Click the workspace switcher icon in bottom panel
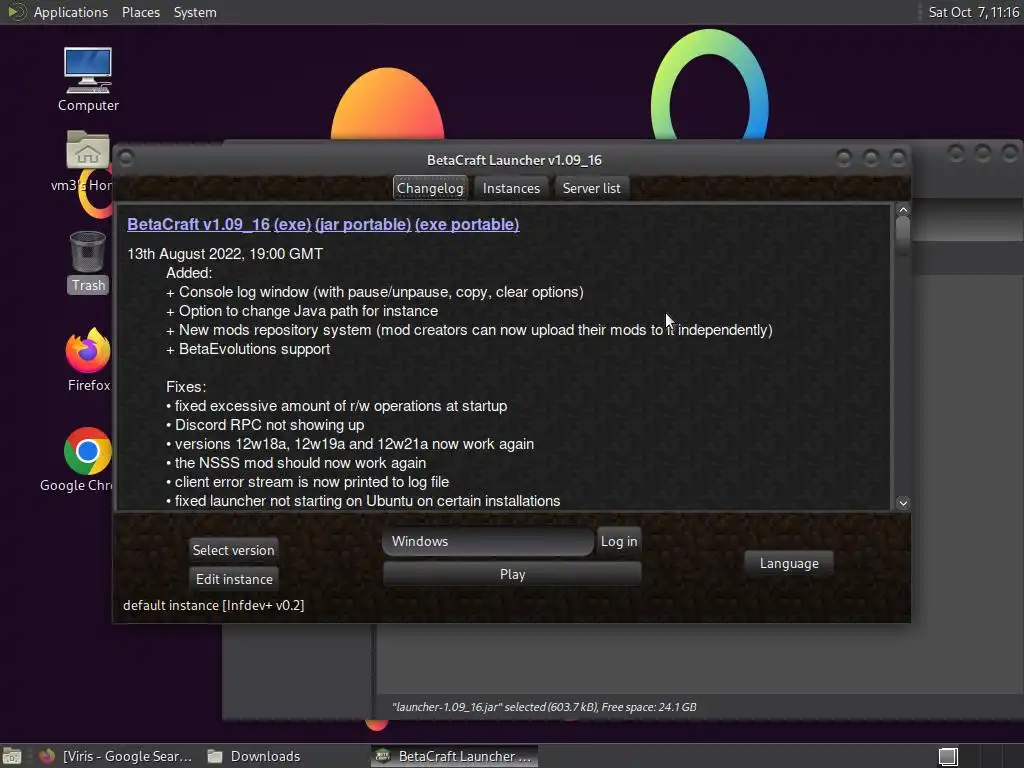The image size is (1024, 768). (x=948, y=756)
